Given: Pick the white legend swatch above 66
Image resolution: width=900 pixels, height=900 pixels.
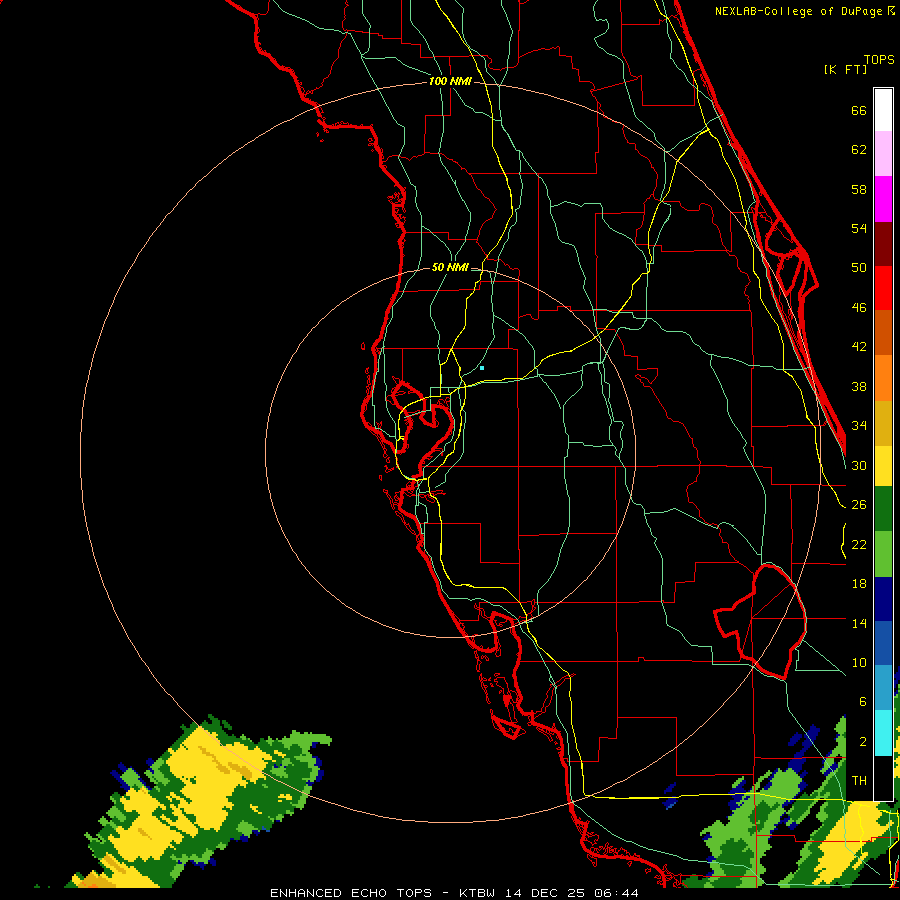Looking at the screenshot, I should (x=883, y=110).
